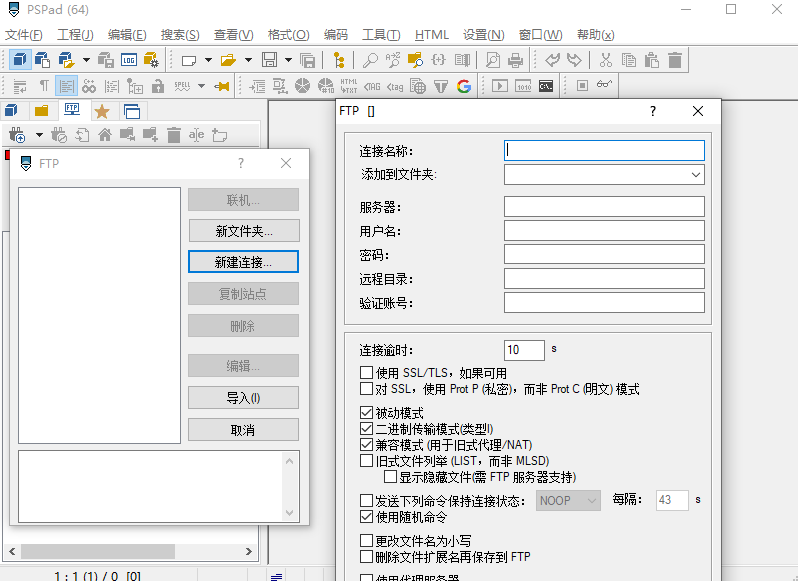Check the Prot P (私密) mode option
The width and height of the screenshot is (798, 581).
coord(366,389)
